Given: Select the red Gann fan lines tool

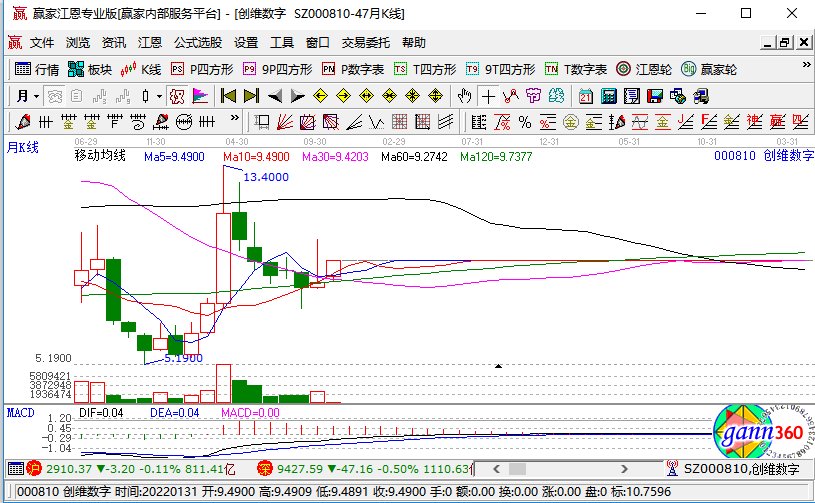Looking at the screenshot, I should pos(285,122).
